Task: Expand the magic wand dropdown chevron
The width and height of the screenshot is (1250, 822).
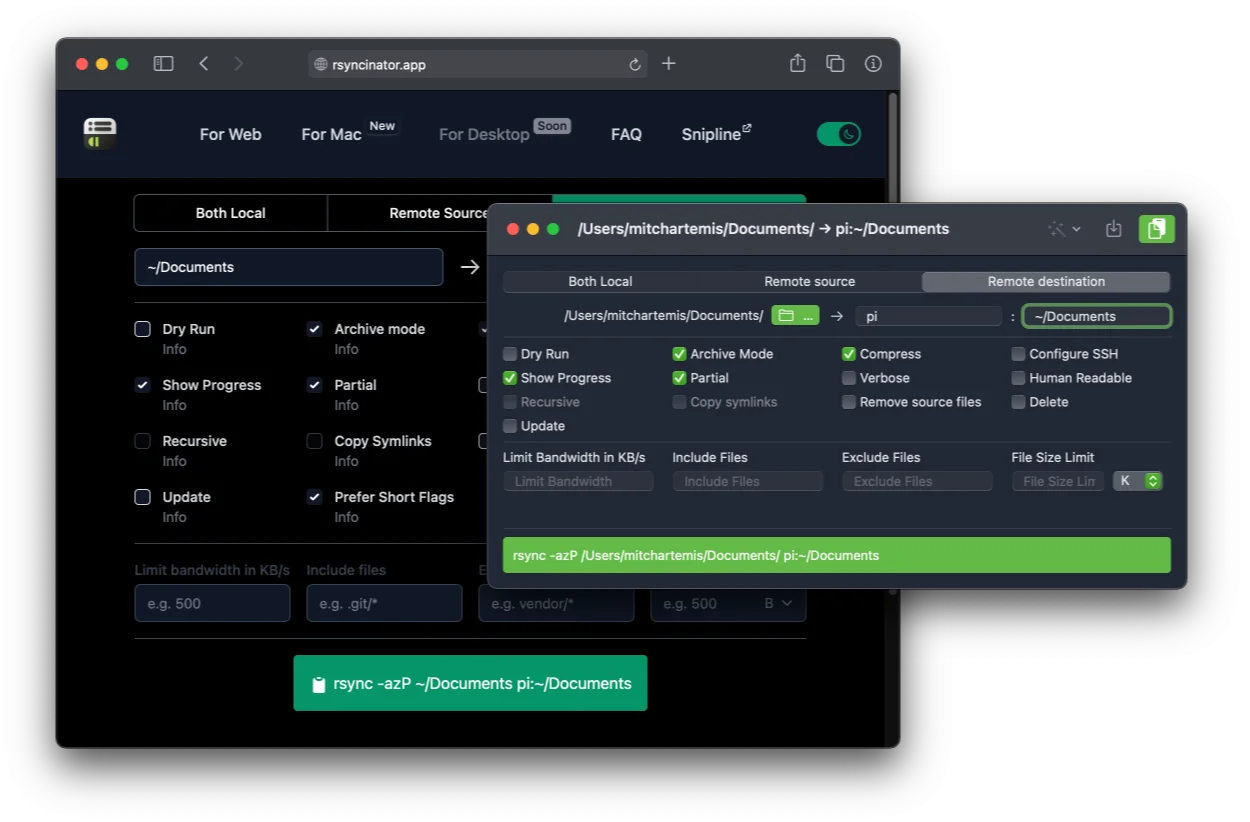Action: click(x=1074, y=228)
